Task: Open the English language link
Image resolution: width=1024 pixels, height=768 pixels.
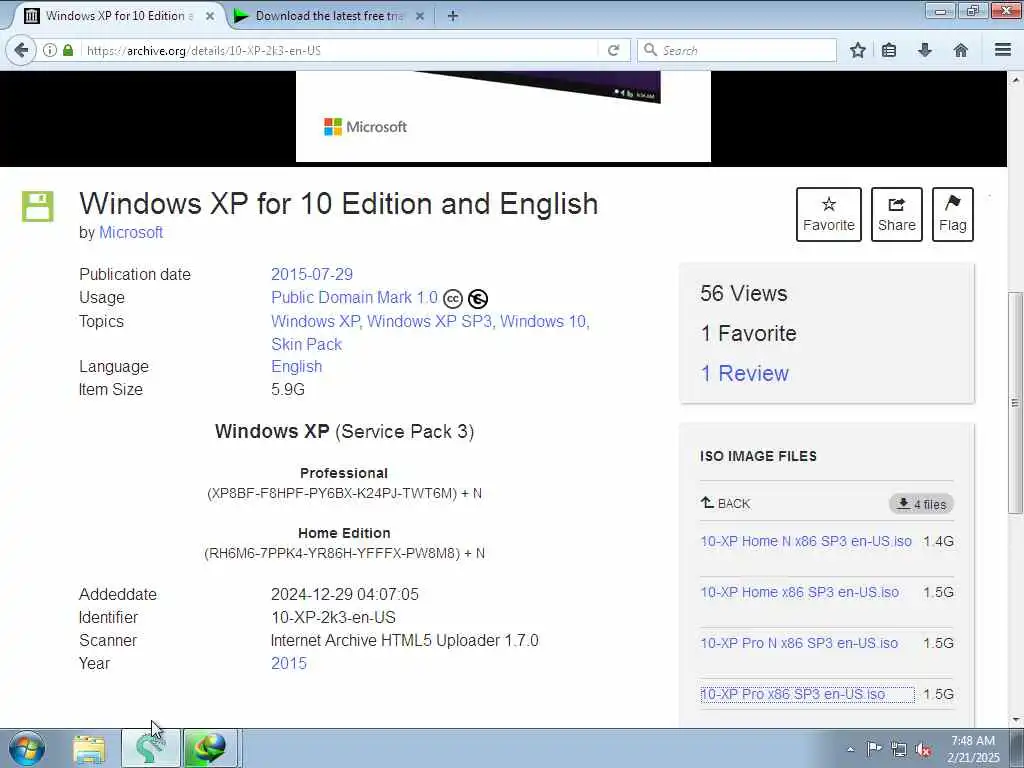Action: (296, 366)
